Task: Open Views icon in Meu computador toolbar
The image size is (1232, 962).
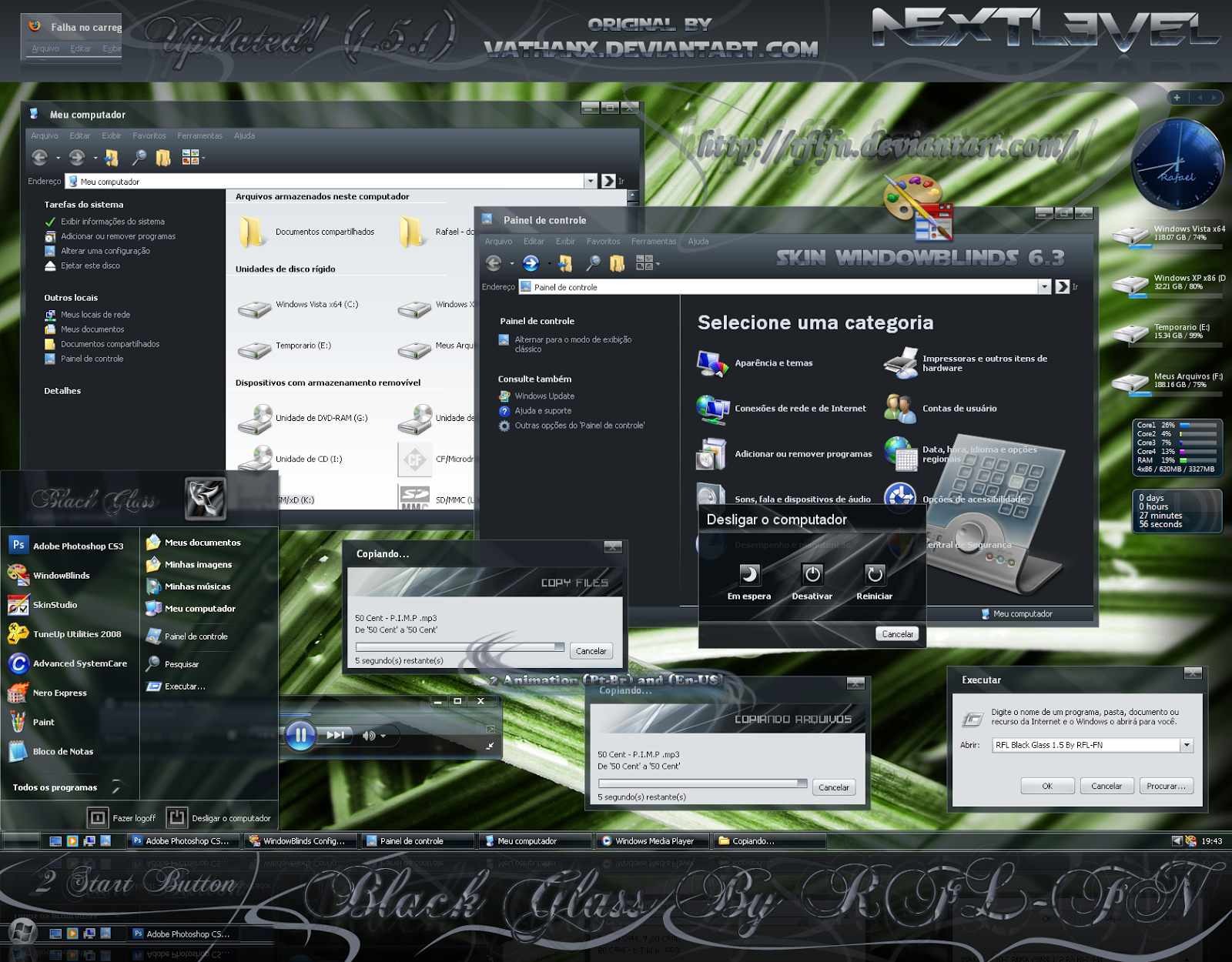Action: [x=190, y=157]
